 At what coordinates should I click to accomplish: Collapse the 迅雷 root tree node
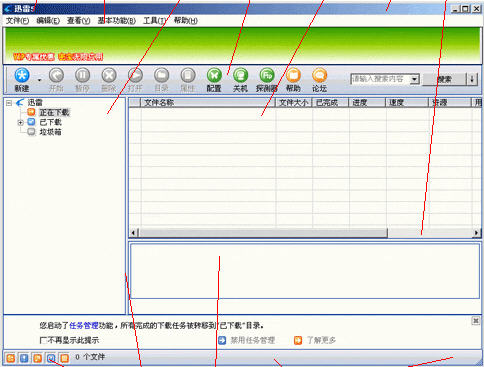(9, 103)
